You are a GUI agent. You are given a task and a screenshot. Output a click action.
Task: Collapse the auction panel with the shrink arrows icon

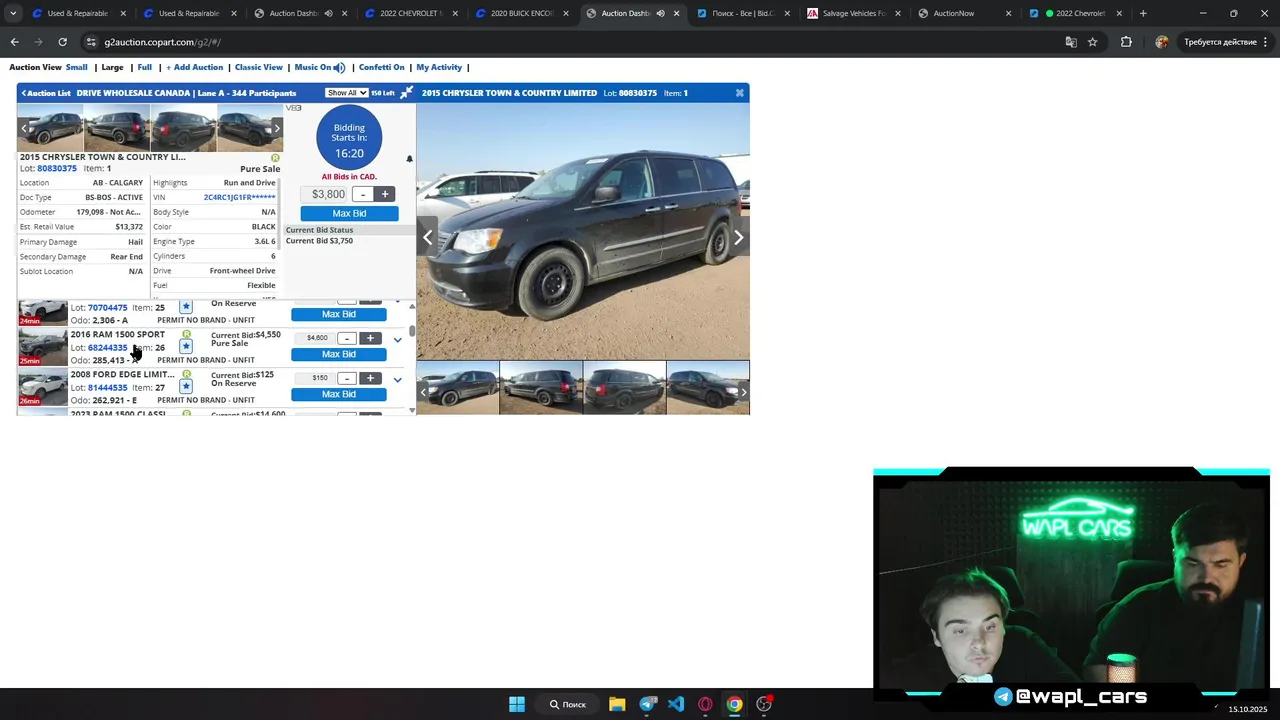406,93
